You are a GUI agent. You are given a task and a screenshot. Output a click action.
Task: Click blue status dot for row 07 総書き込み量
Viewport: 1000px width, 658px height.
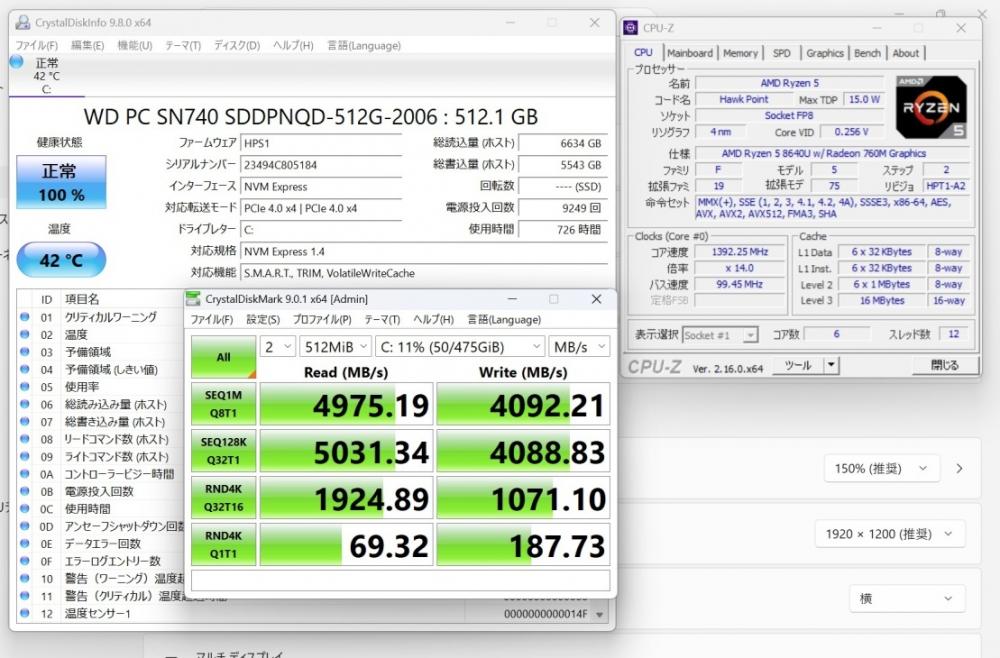25,421
